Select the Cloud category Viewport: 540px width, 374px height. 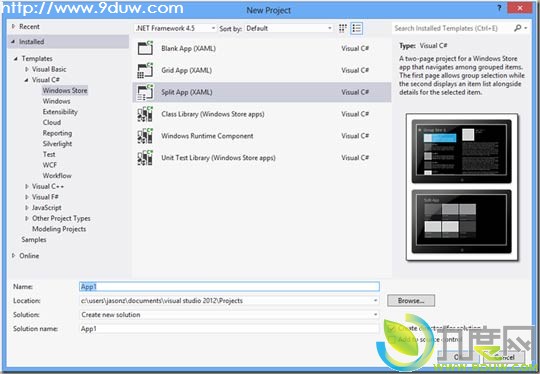52,123
